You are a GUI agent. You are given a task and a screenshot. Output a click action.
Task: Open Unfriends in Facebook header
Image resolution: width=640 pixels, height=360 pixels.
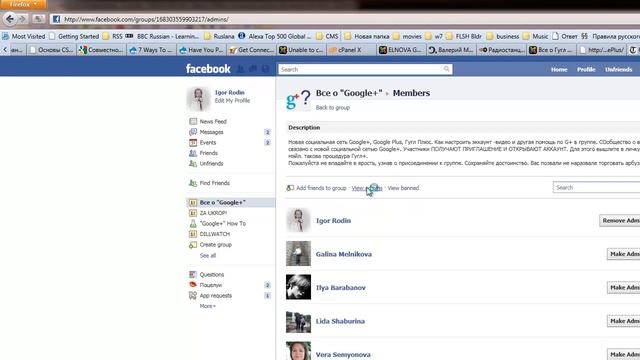coord(618,69)
